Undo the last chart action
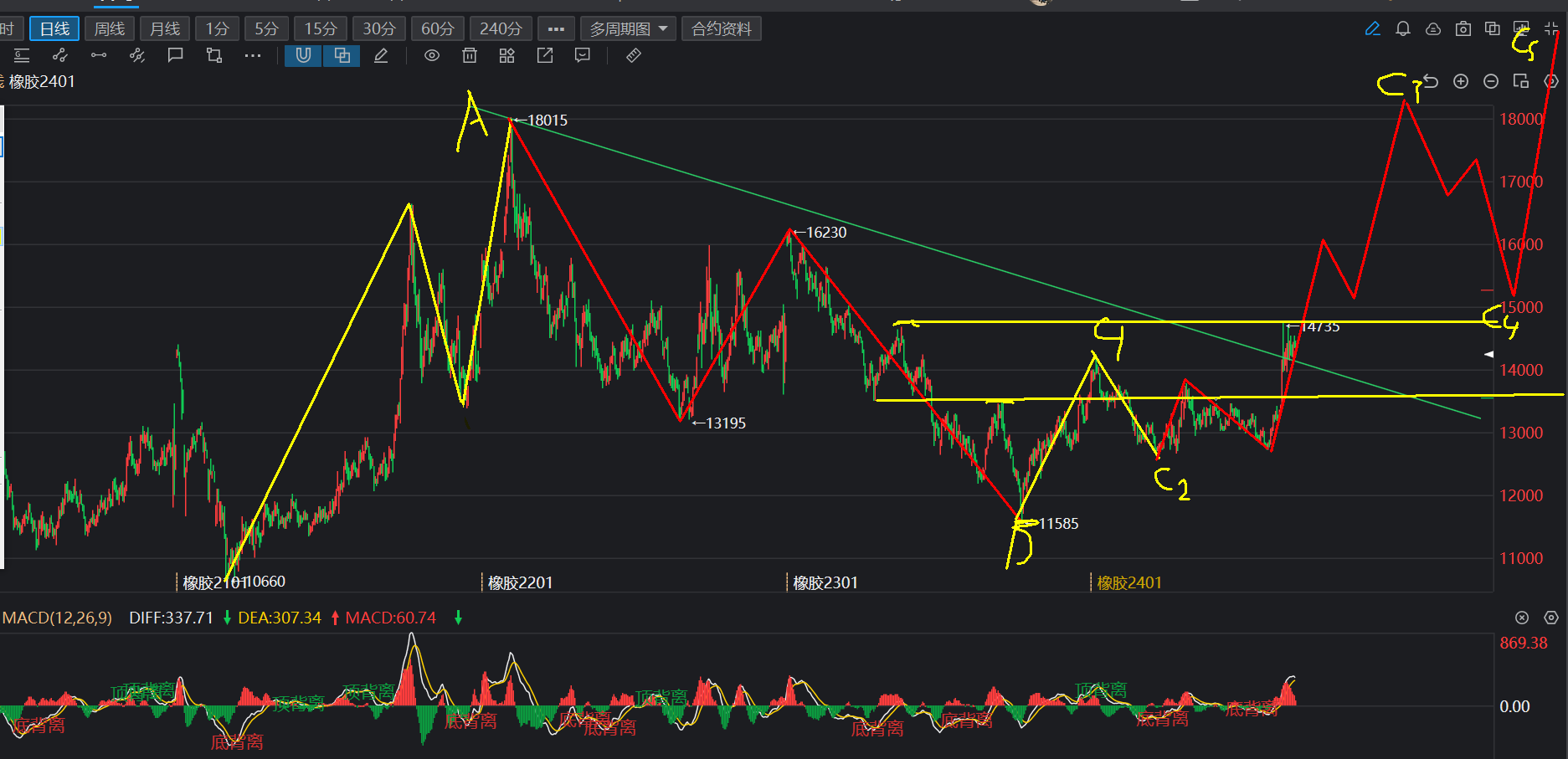The image size is (1568, 759). coord(1431,81)
